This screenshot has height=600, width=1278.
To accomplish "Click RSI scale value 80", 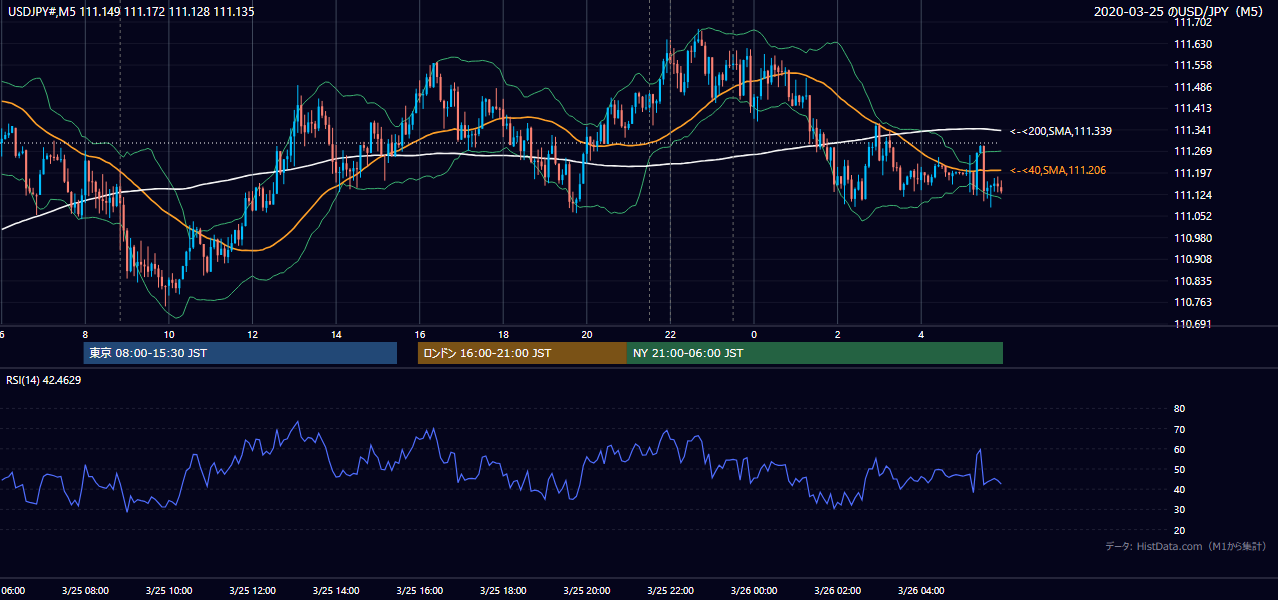I will pos(1179,409).
